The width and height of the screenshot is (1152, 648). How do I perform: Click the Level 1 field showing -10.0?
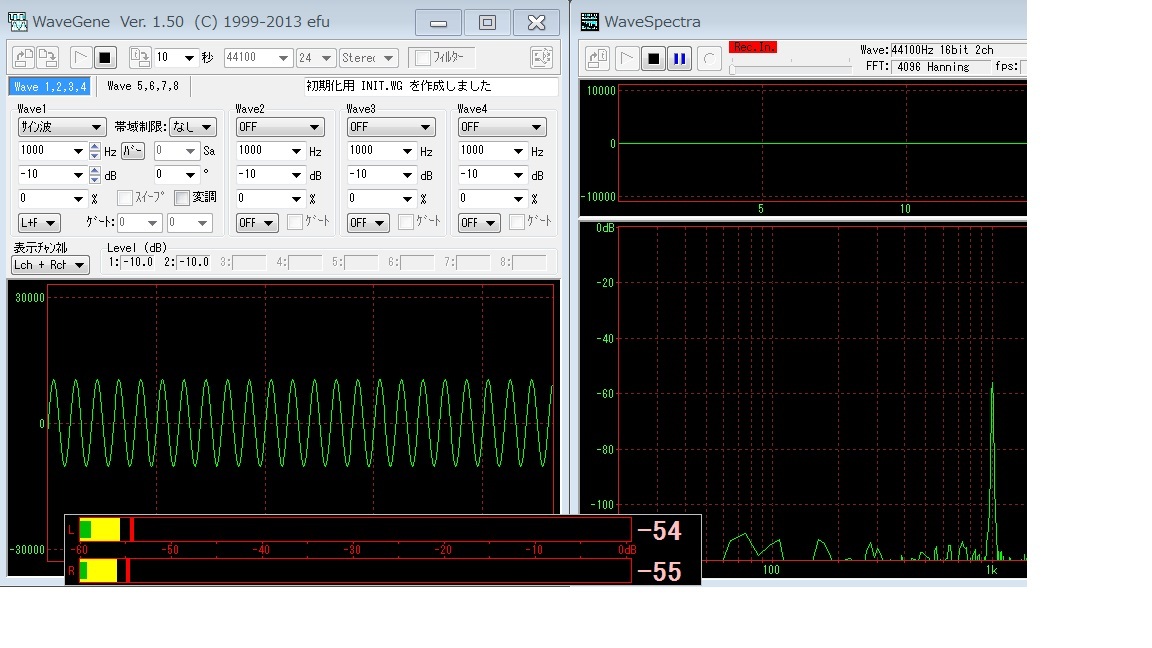[138, 262]
